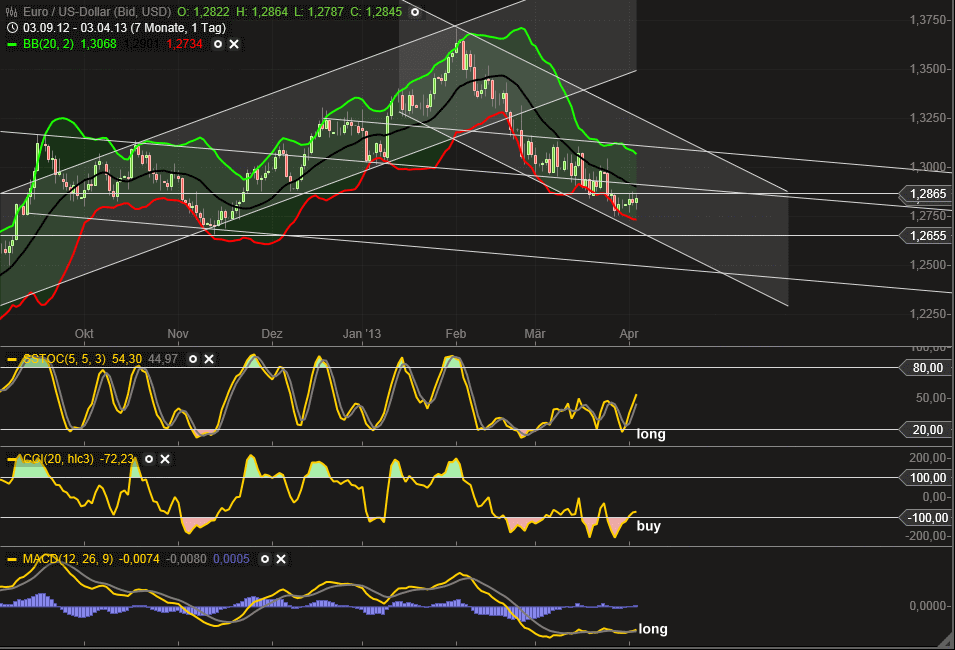Click the MACD histogram value 0,0005

point(231,559)
